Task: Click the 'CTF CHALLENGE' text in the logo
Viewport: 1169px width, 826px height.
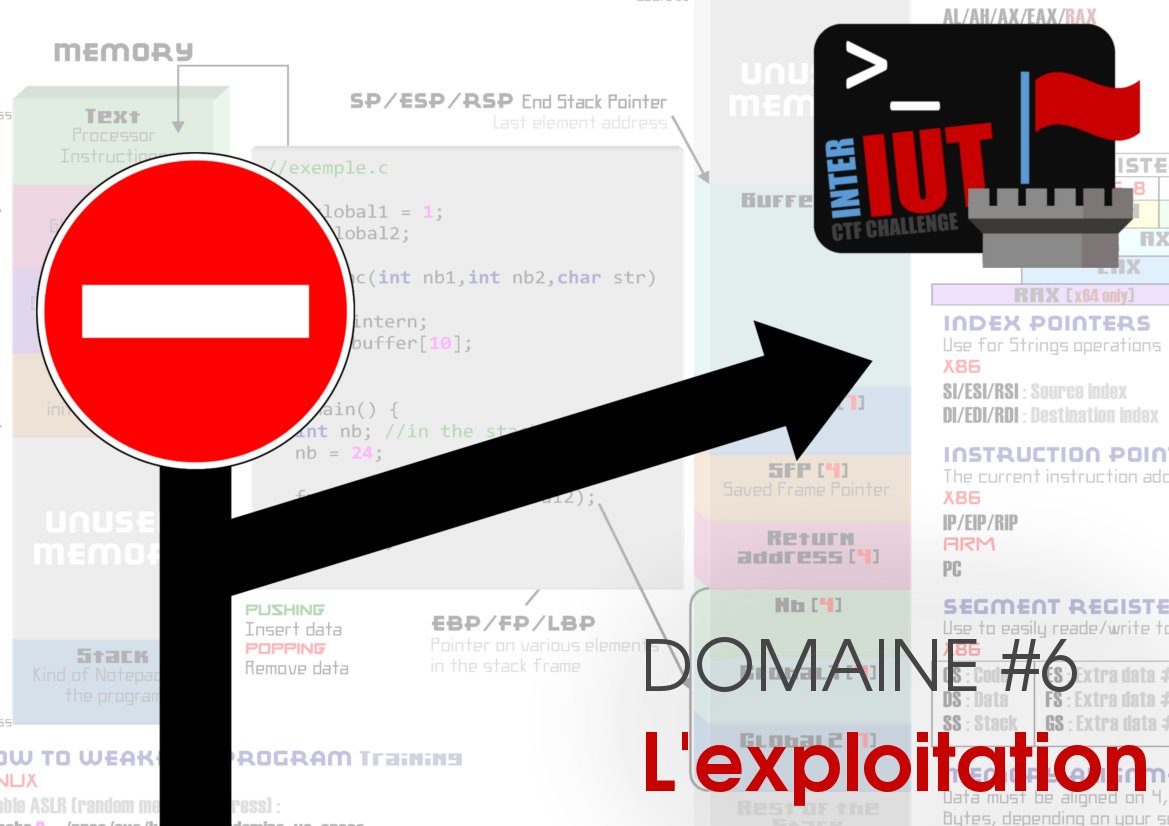Action: click(895, 225)
